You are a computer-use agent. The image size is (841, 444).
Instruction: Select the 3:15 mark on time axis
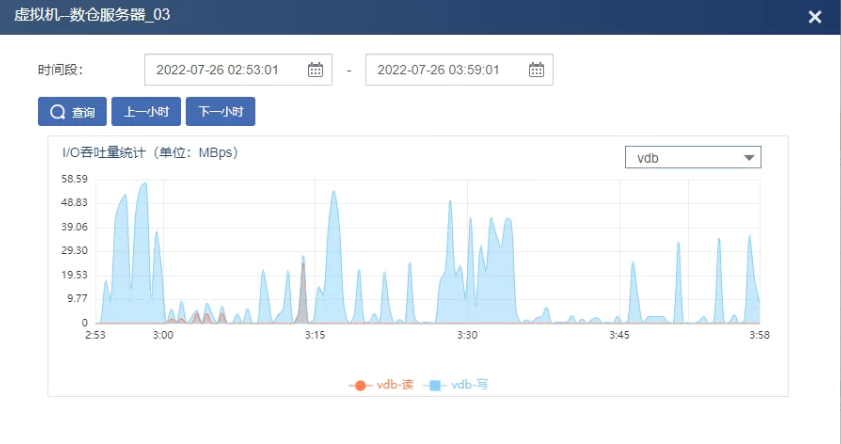[x=314, y=336]
